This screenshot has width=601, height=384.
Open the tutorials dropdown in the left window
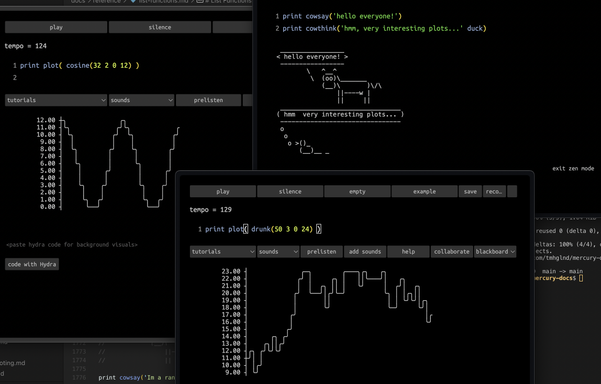56,100
